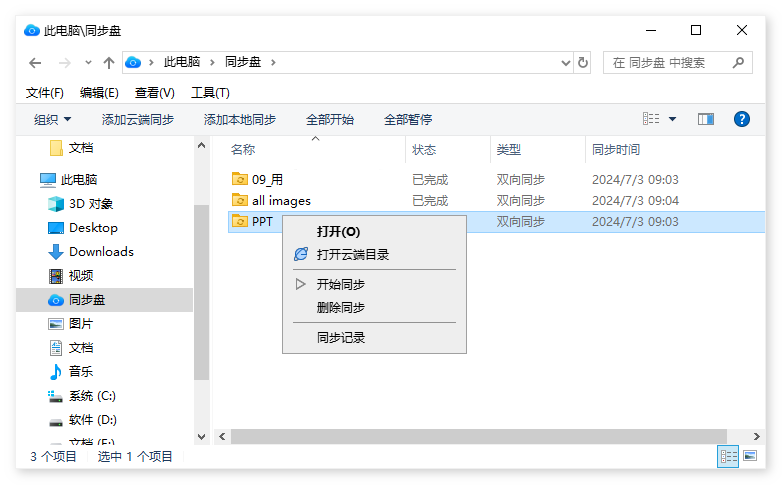The width and height of the screenshot is (782, 485).
Task: Go up one folder level
Action: point(109,63)
